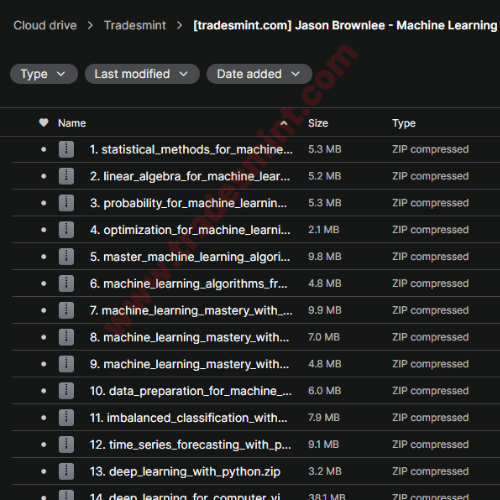The width and height of the screenshot is (500, 500).
Task: Click the 5.2 MB size cell
Action: 325,176
